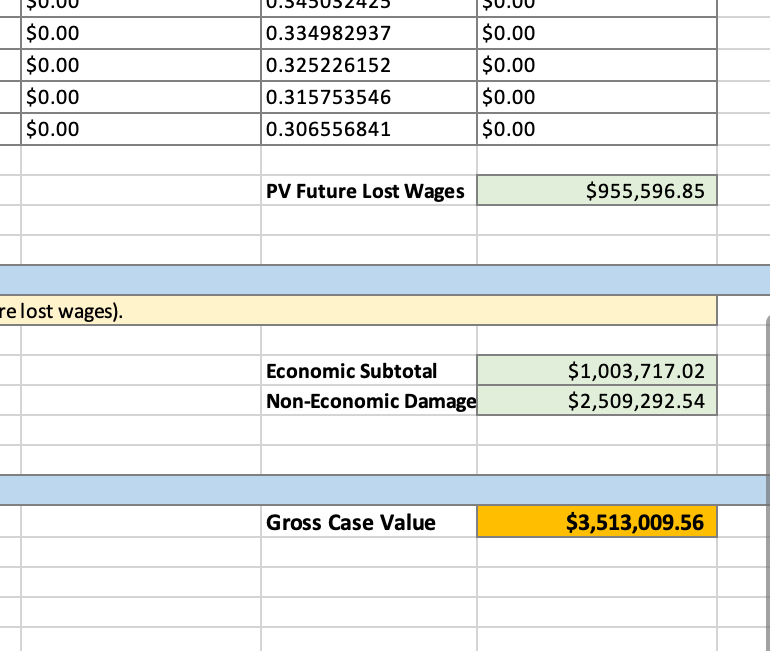Click the $0.00 cell right of 0.306556841
The image size is (770, 651).
pos(597,129)
